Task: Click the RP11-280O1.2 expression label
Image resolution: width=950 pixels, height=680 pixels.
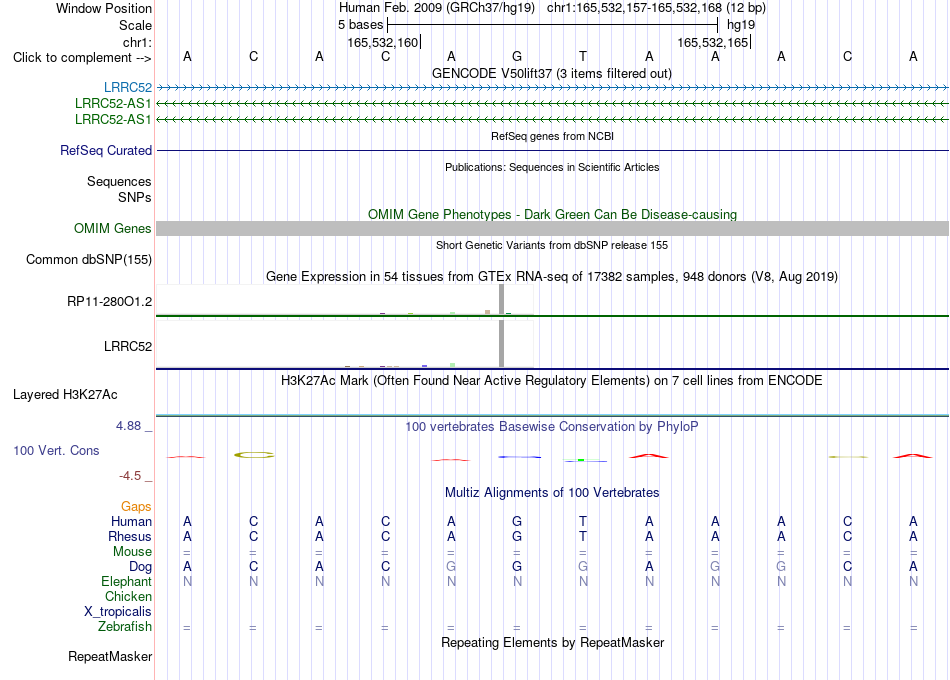Action: pos(110,301)
